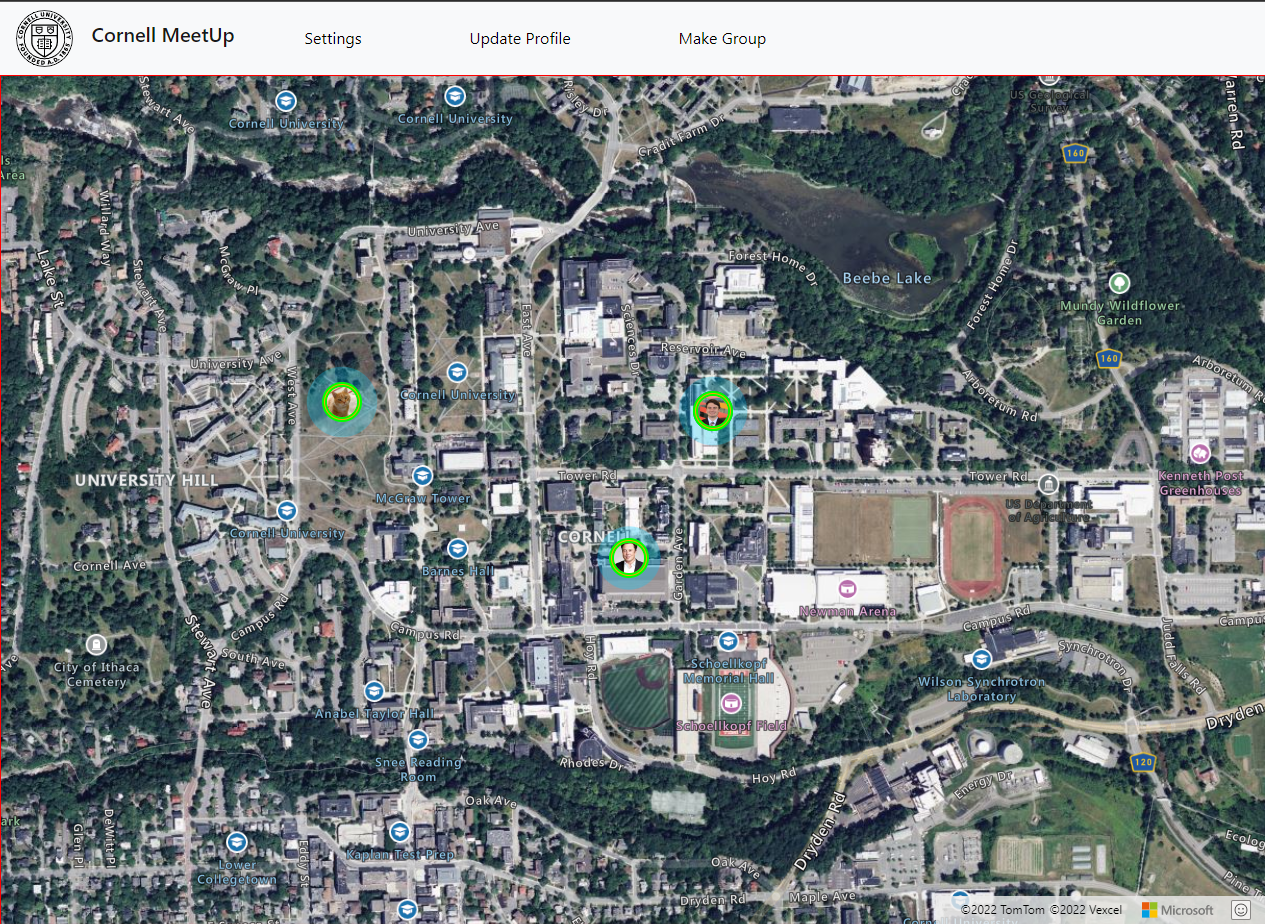The height and width of the screenshot is (924, 1265).
Task: Click the ©2022 TomTom copyright text
Action: 1003,910
